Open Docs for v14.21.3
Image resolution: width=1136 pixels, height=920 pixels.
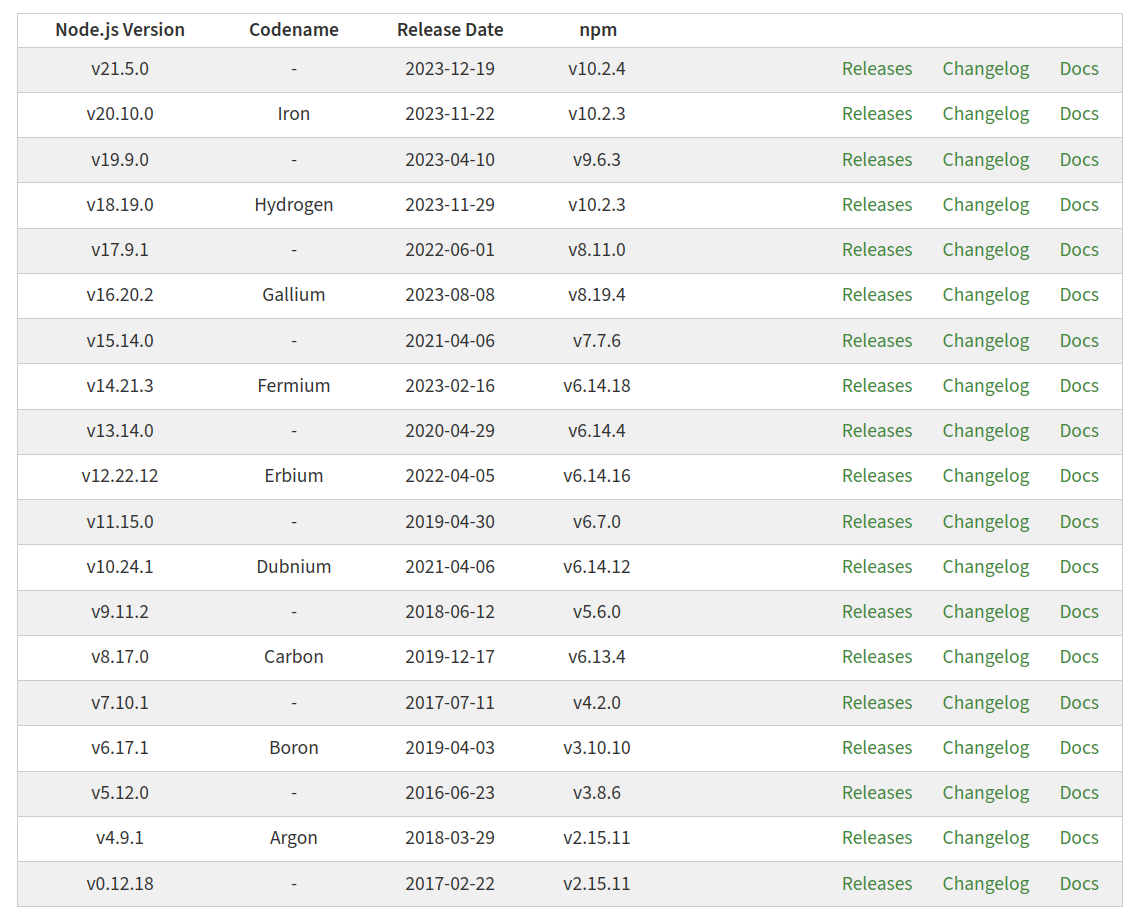(1079, 385)
